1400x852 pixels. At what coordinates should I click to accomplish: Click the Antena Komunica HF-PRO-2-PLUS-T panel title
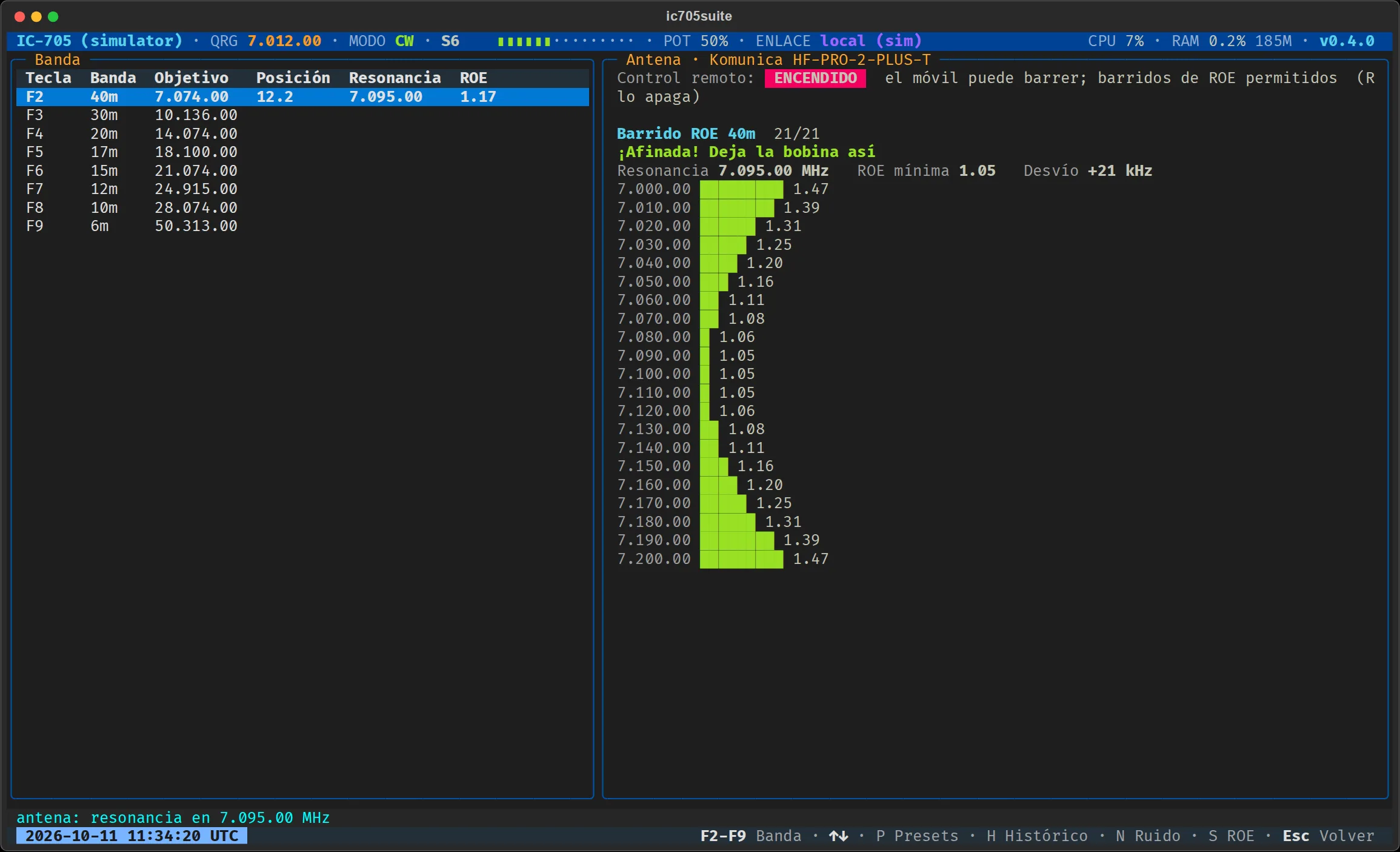pyautogui.click(x=778, y=59)
